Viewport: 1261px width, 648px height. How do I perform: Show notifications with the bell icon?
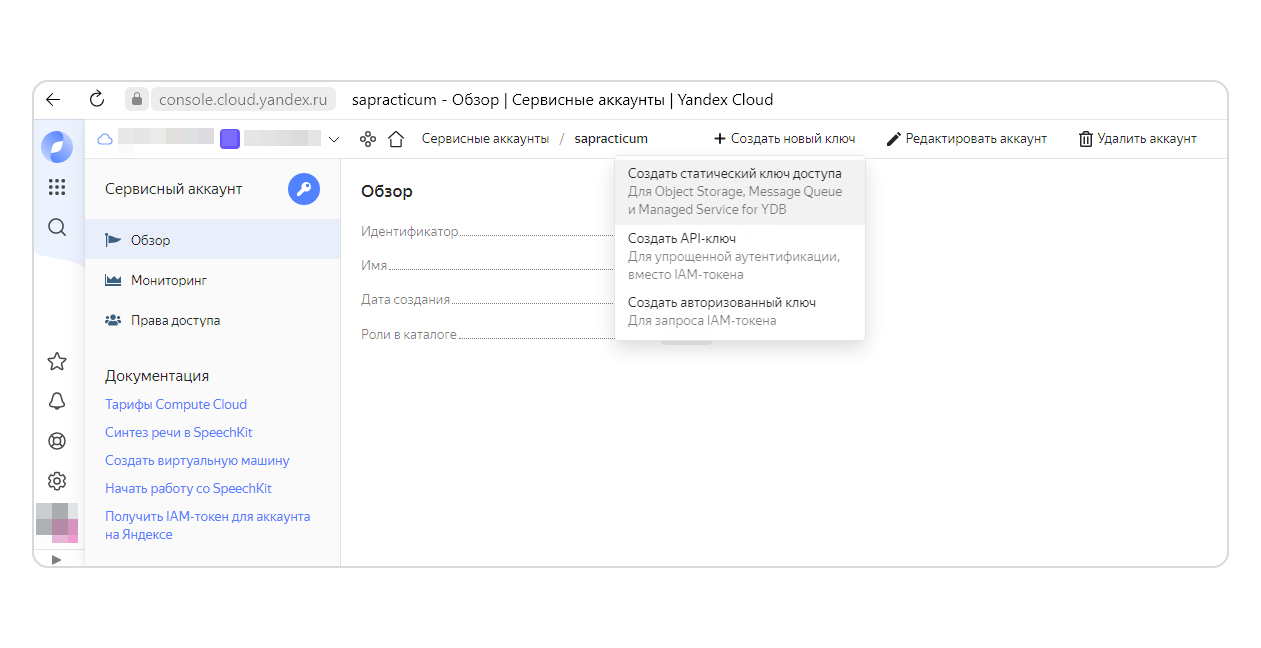(x=57, y=401)
